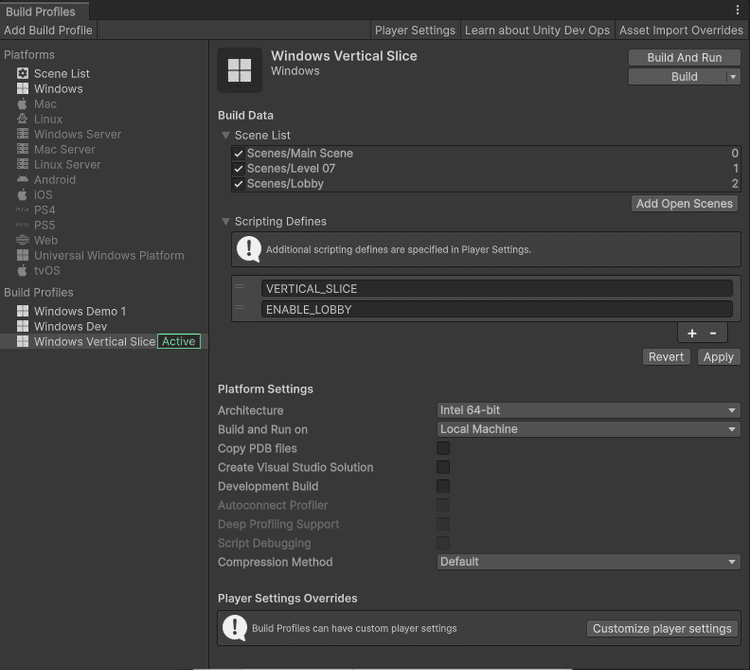
Task: Click Customize player settings button
Action: click(662, 628)
